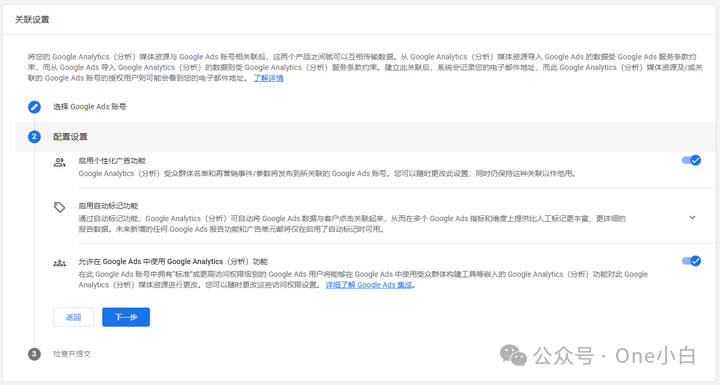This screenshot has width=720, height=385.
Task: Click the people icon beside personalized ads
Action: click(x=60, y=162)
